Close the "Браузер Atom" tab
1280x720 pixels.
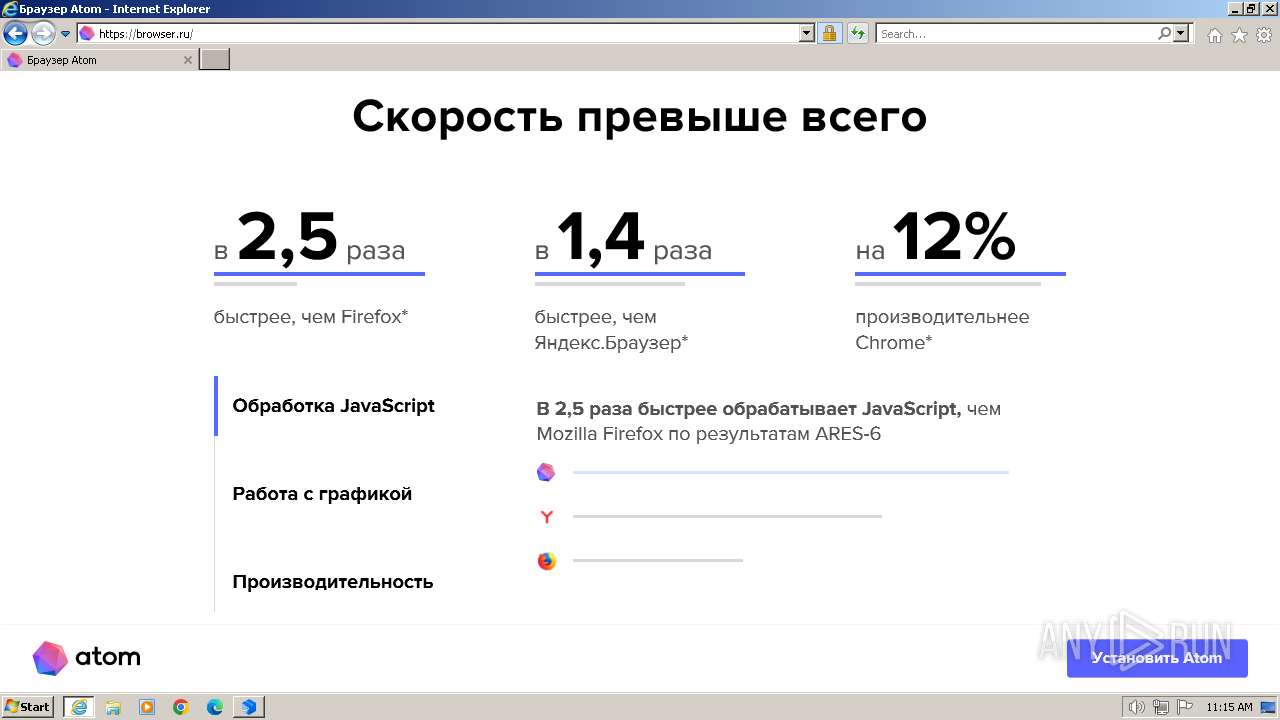(188, 60)
